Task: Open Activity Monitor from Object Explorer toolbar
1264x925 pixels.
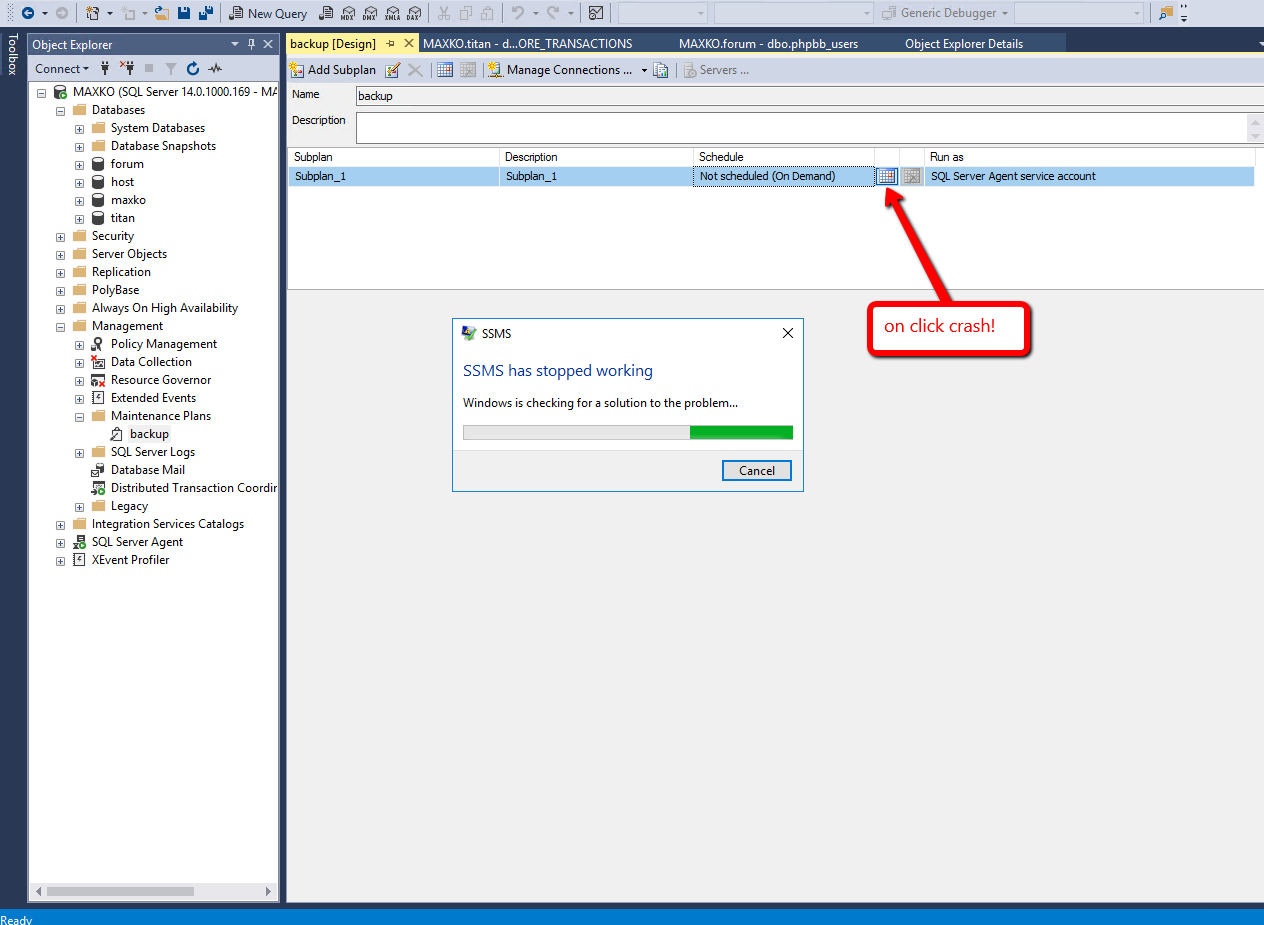Action: (x=214, y=68)
